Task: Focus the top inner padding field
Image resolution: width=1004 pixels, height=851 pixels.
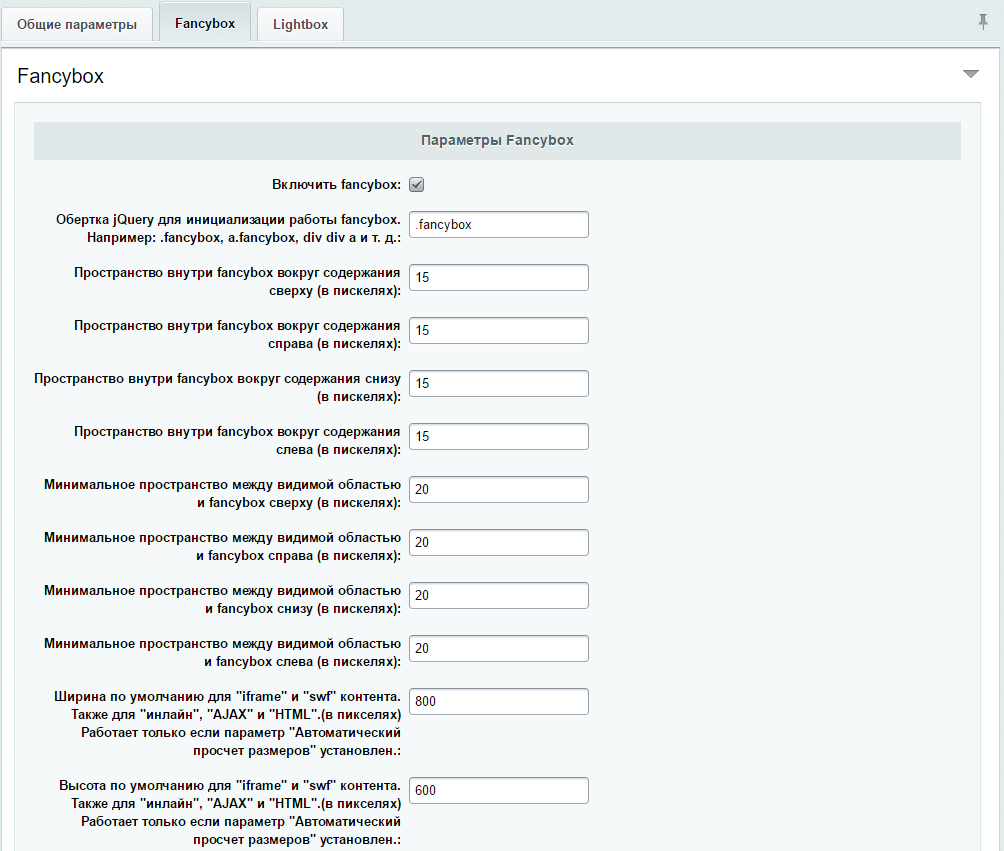Action: pos(499,277)
